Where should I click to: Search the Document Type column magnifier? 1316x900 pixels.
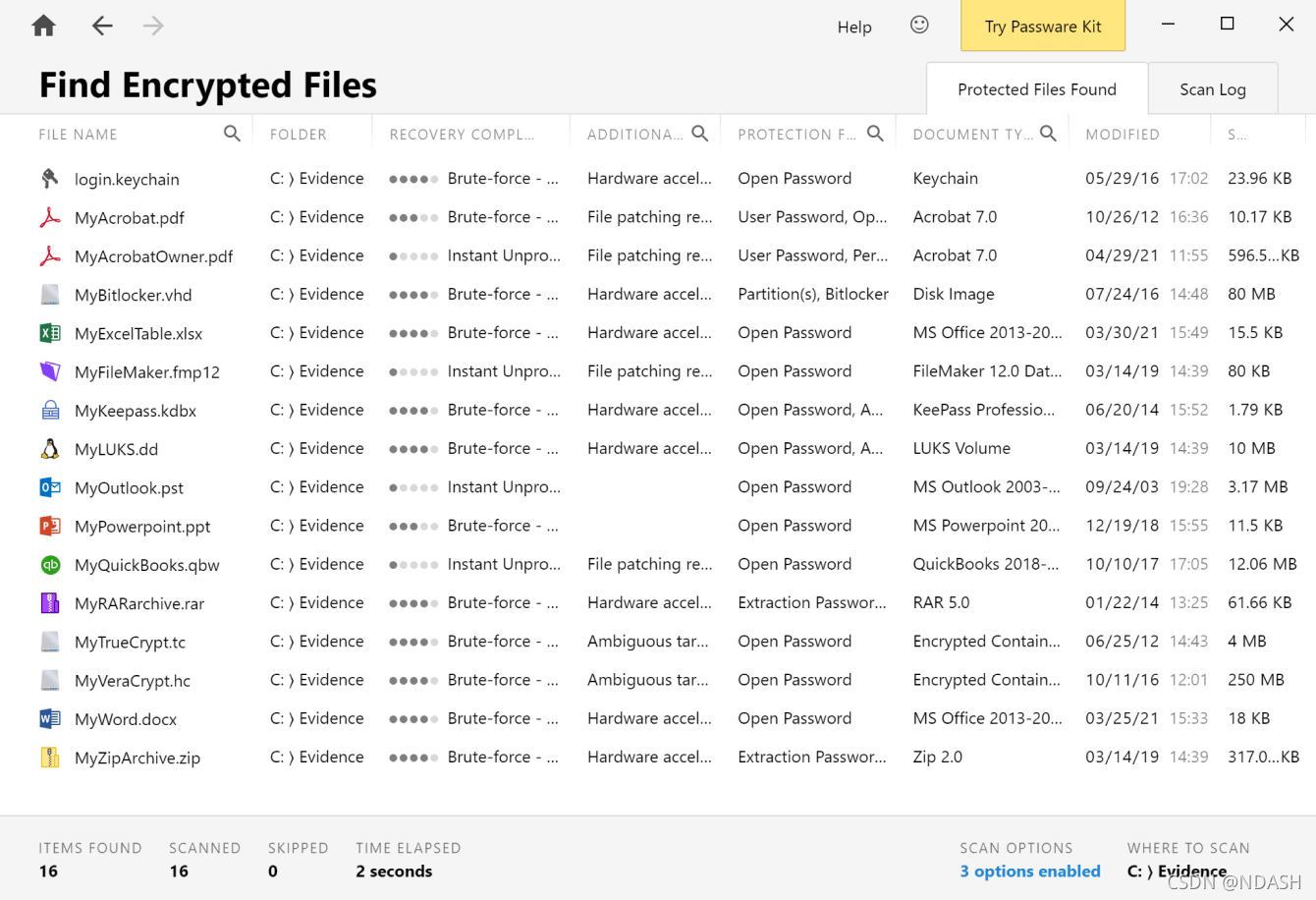pos(1048,133)
